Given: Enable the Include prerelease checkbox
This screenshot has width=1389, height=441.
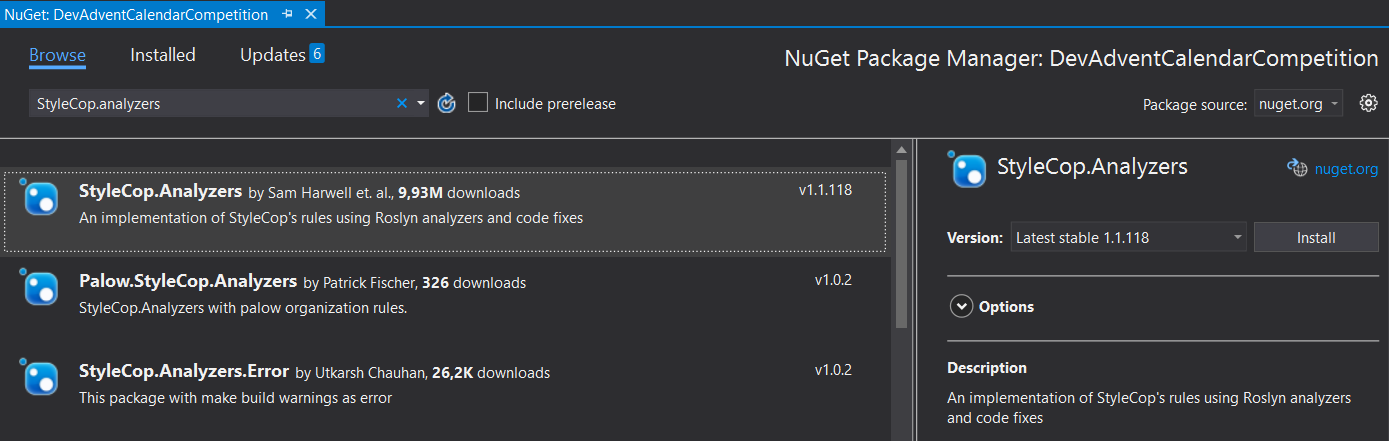Looking at the screenshot, I should point(478,103).
